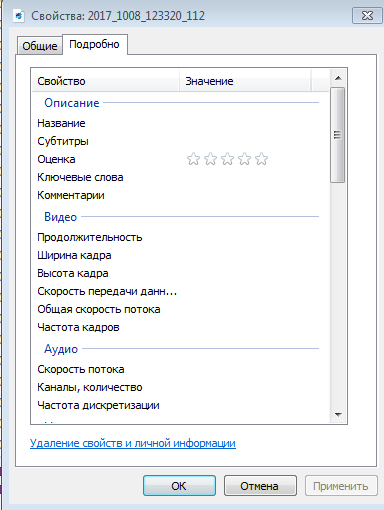
Task: Click the scrollbar down arrow
Action: (x=338, y=414)
